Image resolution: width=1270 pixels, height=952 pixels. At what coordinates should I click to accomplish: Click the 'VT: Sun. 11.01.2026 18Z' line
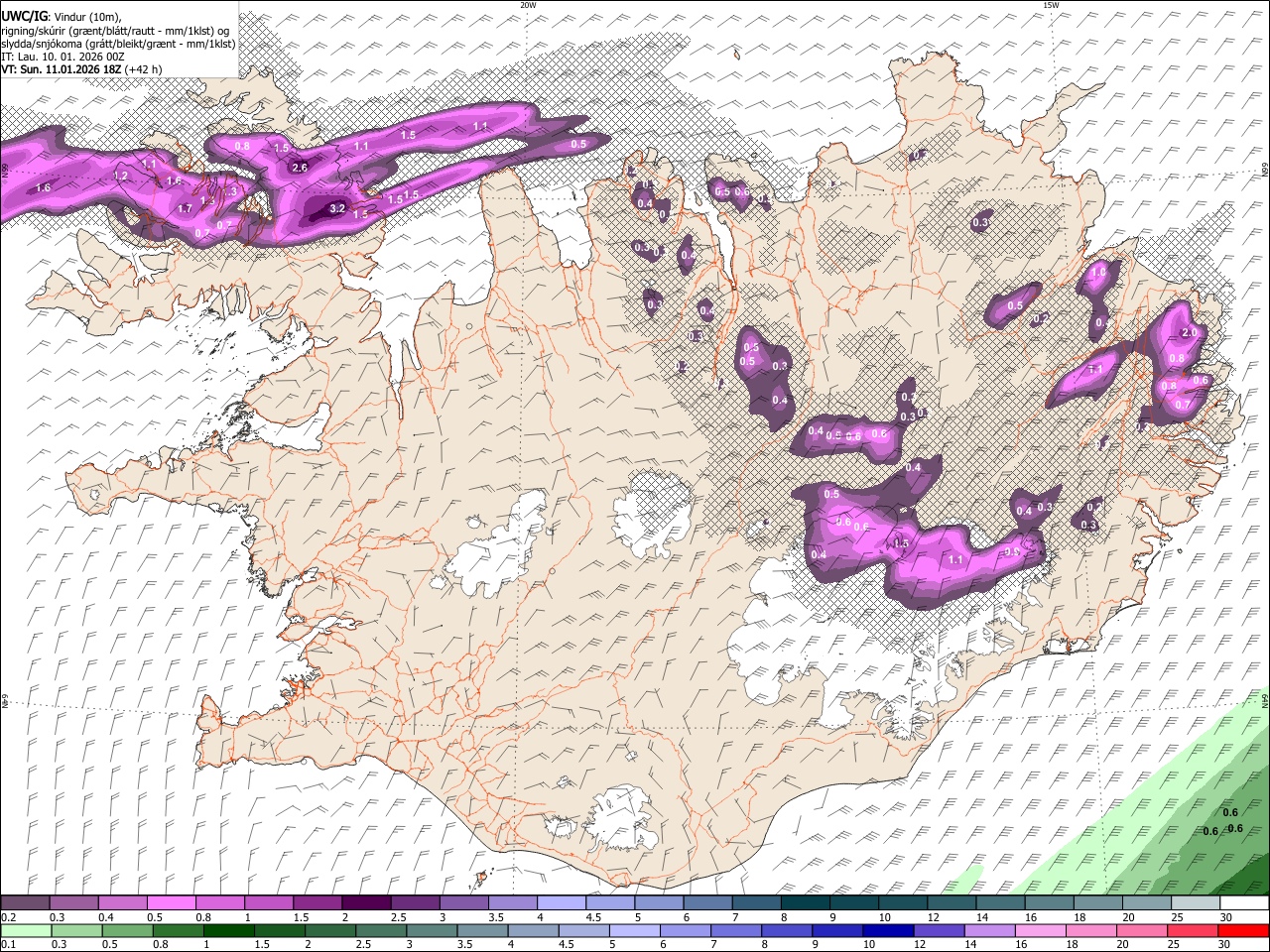[61, 69]
